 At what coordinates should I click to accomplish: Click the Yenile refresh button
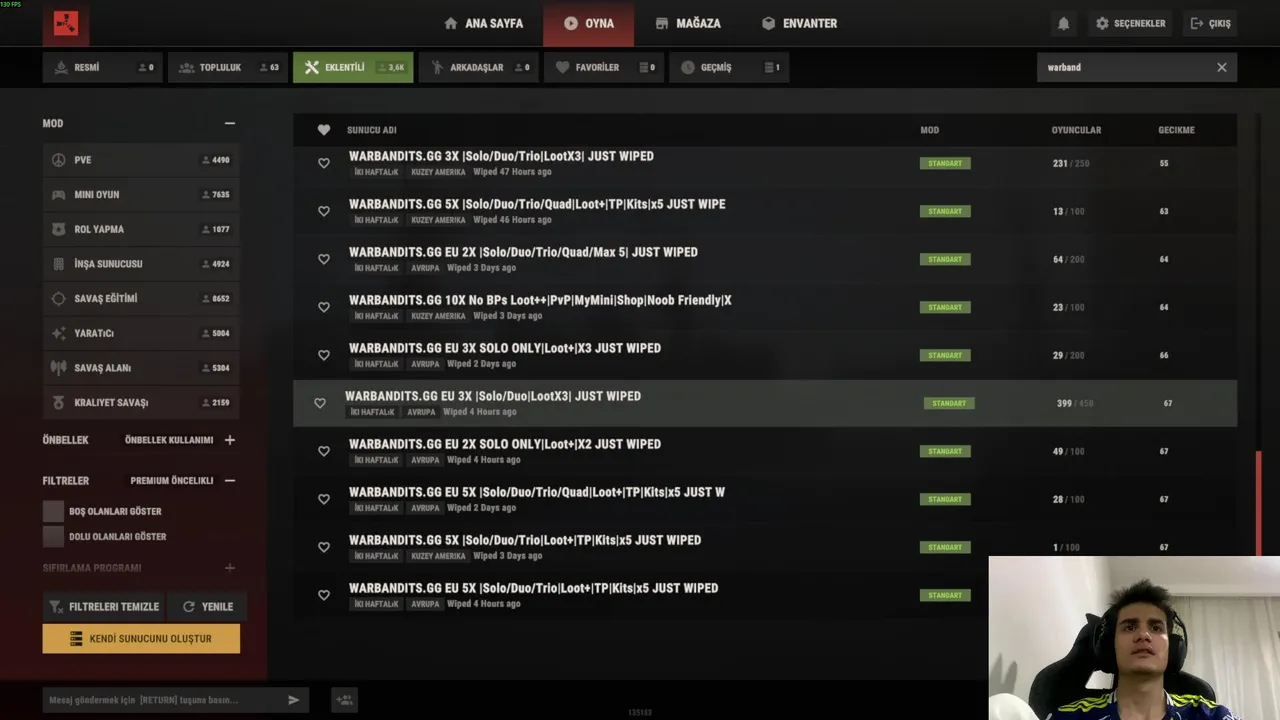click(x=207, y=606)
